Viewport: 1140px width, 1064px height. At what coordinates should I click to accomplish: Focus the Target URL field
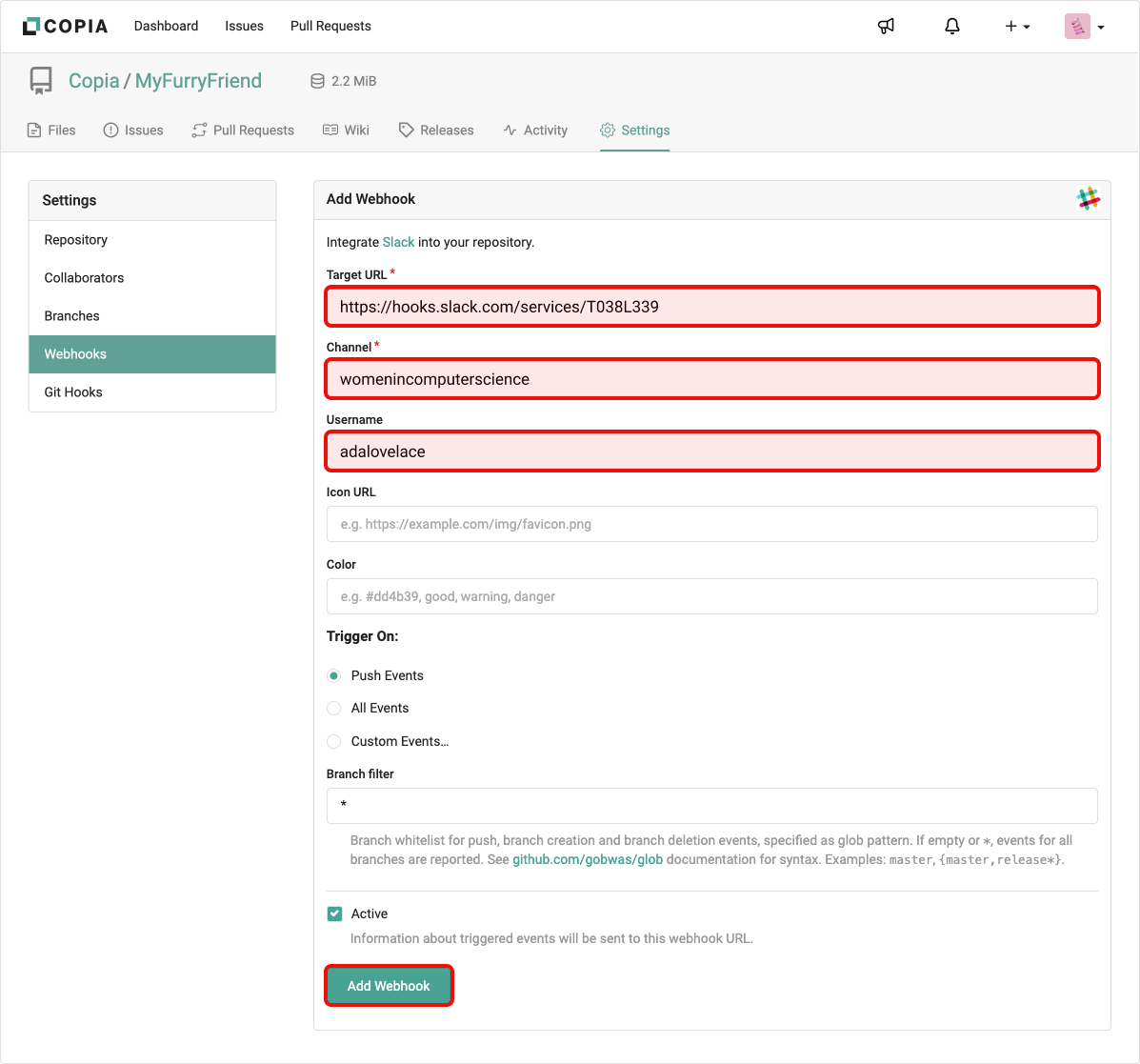(711, 307)
